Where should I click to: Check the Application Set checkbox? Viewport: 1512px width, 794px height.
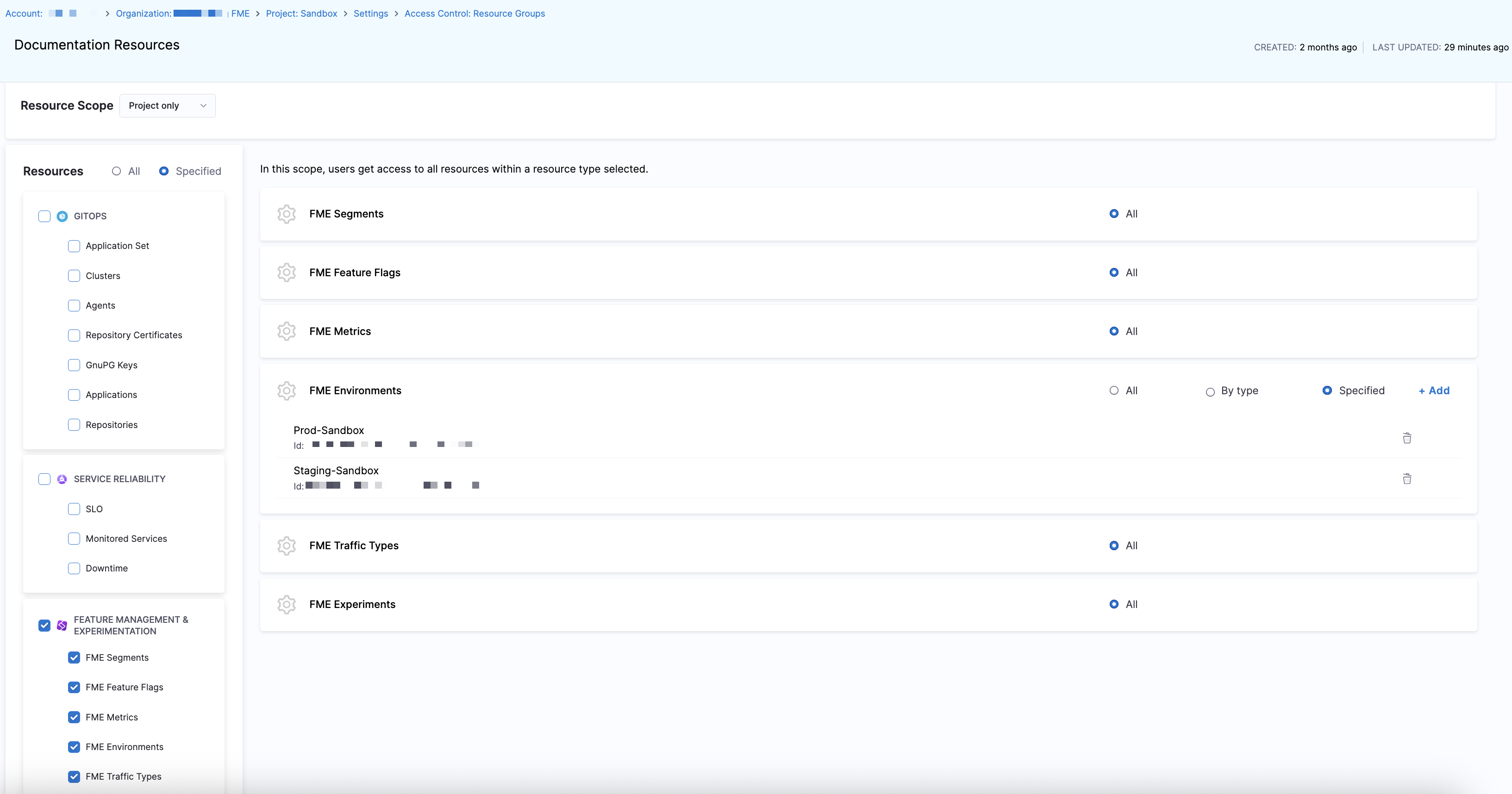(74, 246)
